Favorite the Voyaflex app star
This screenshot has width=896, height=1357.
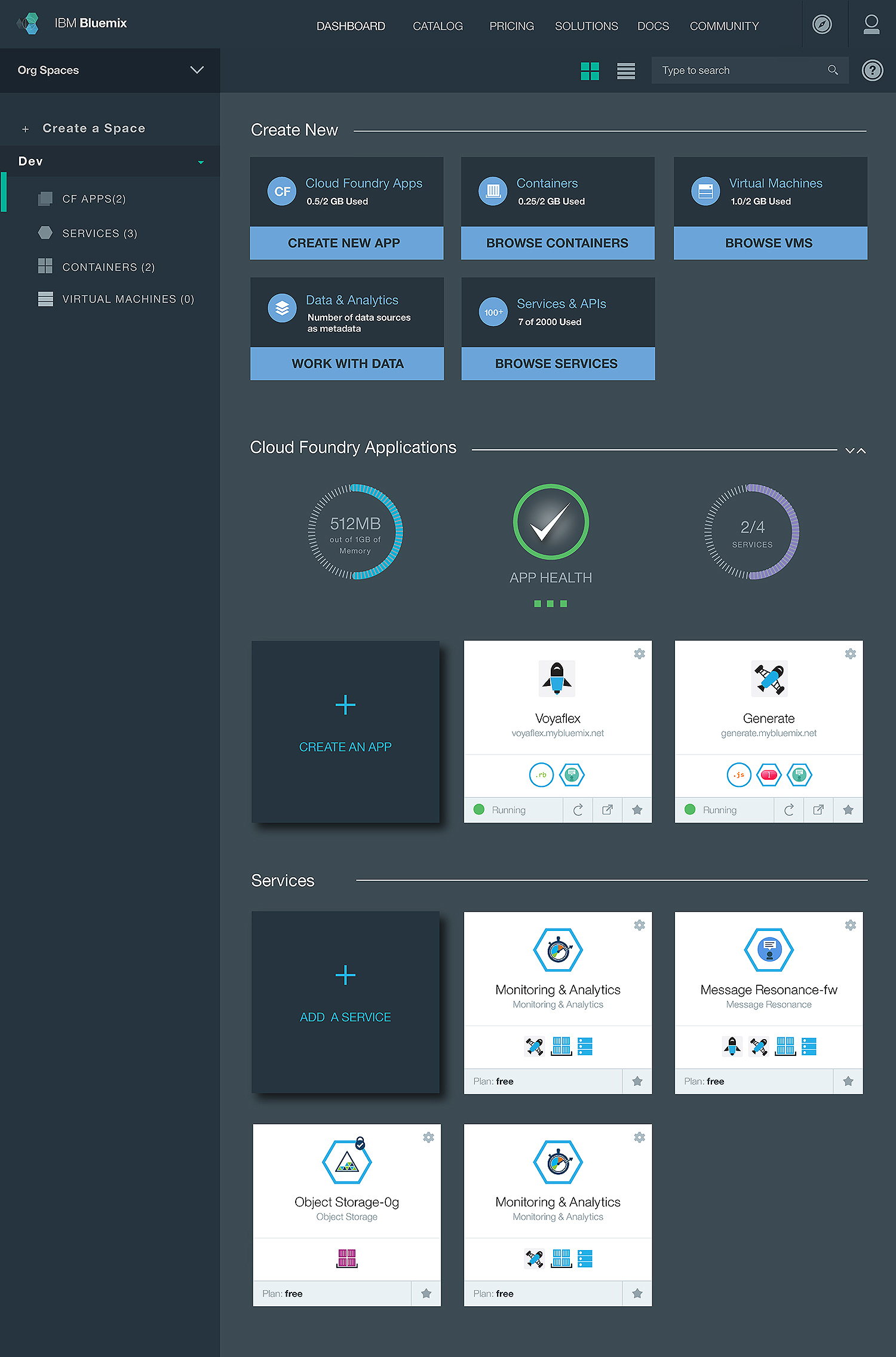click(x=637, y=810)
